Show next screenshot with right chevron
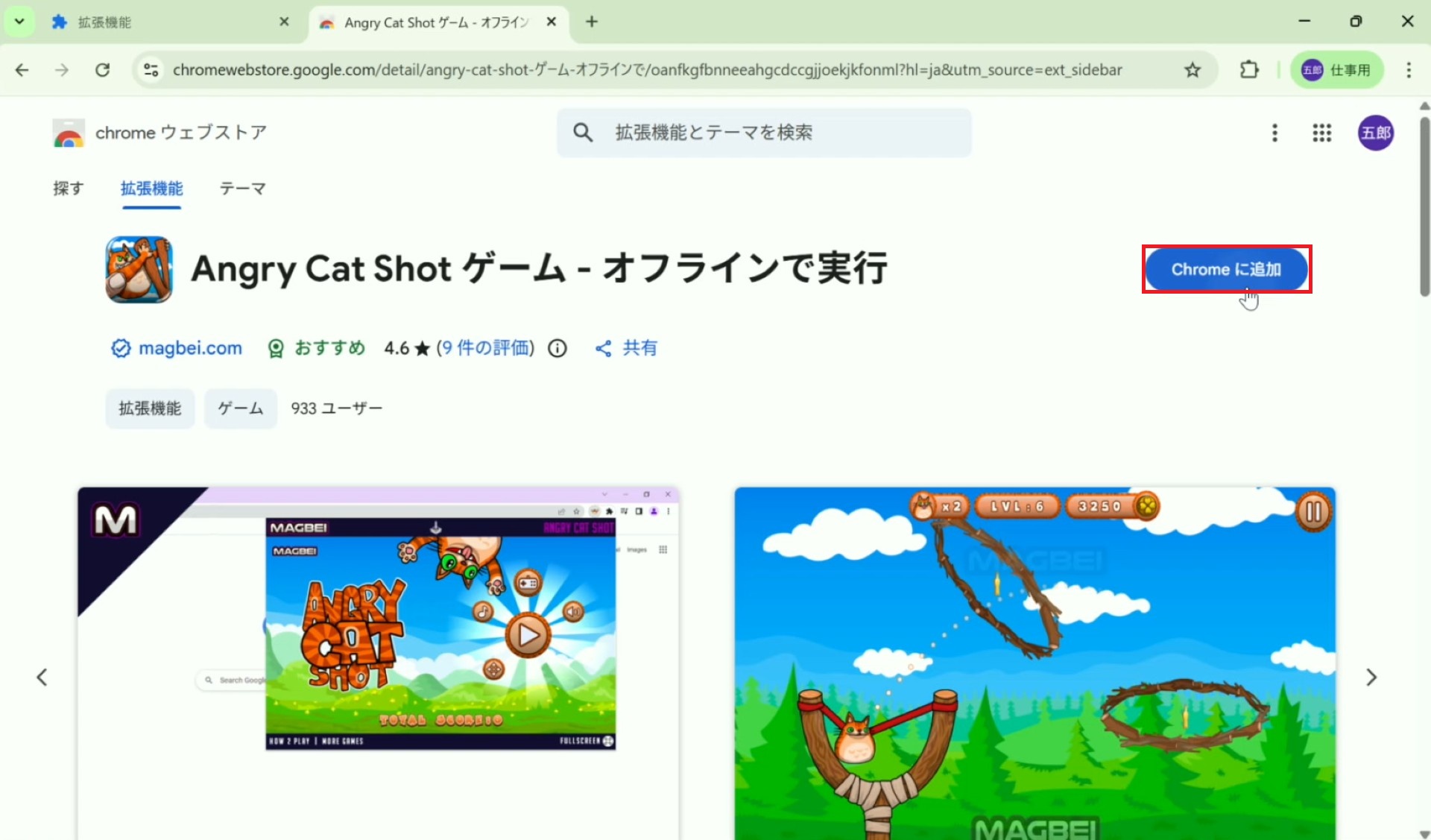This screenshot has width=1431, height=840. (1371, 677)
